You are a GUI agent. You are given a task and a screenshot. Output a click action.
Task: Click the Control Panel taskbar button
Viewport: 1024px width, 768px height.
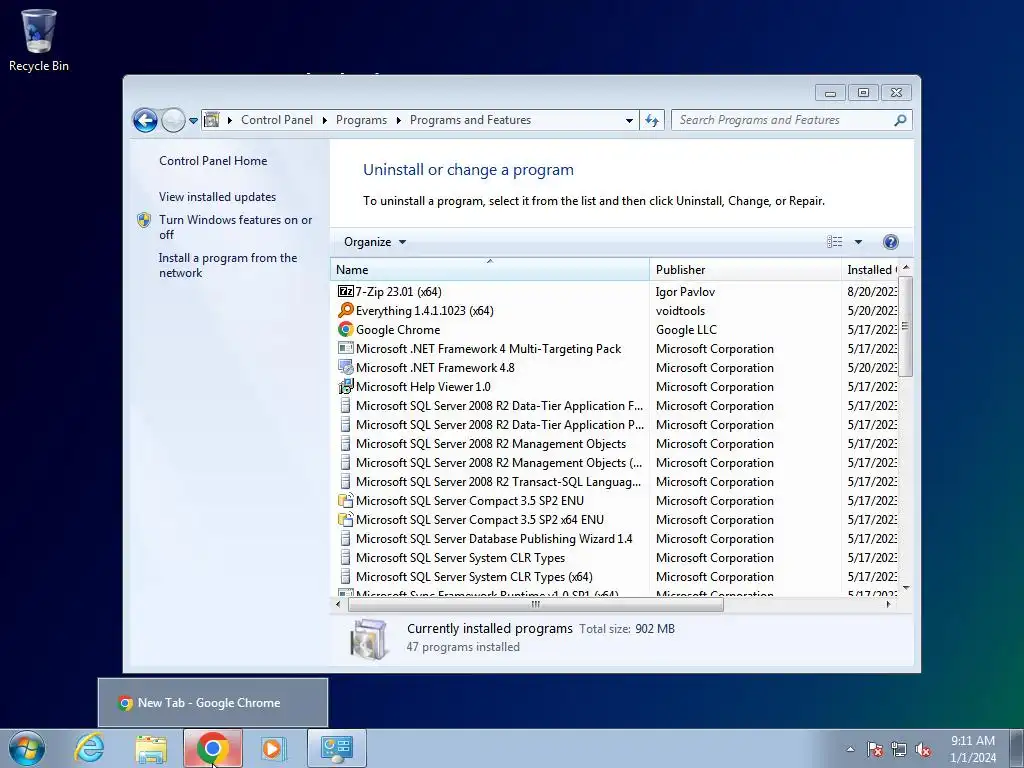337,748
